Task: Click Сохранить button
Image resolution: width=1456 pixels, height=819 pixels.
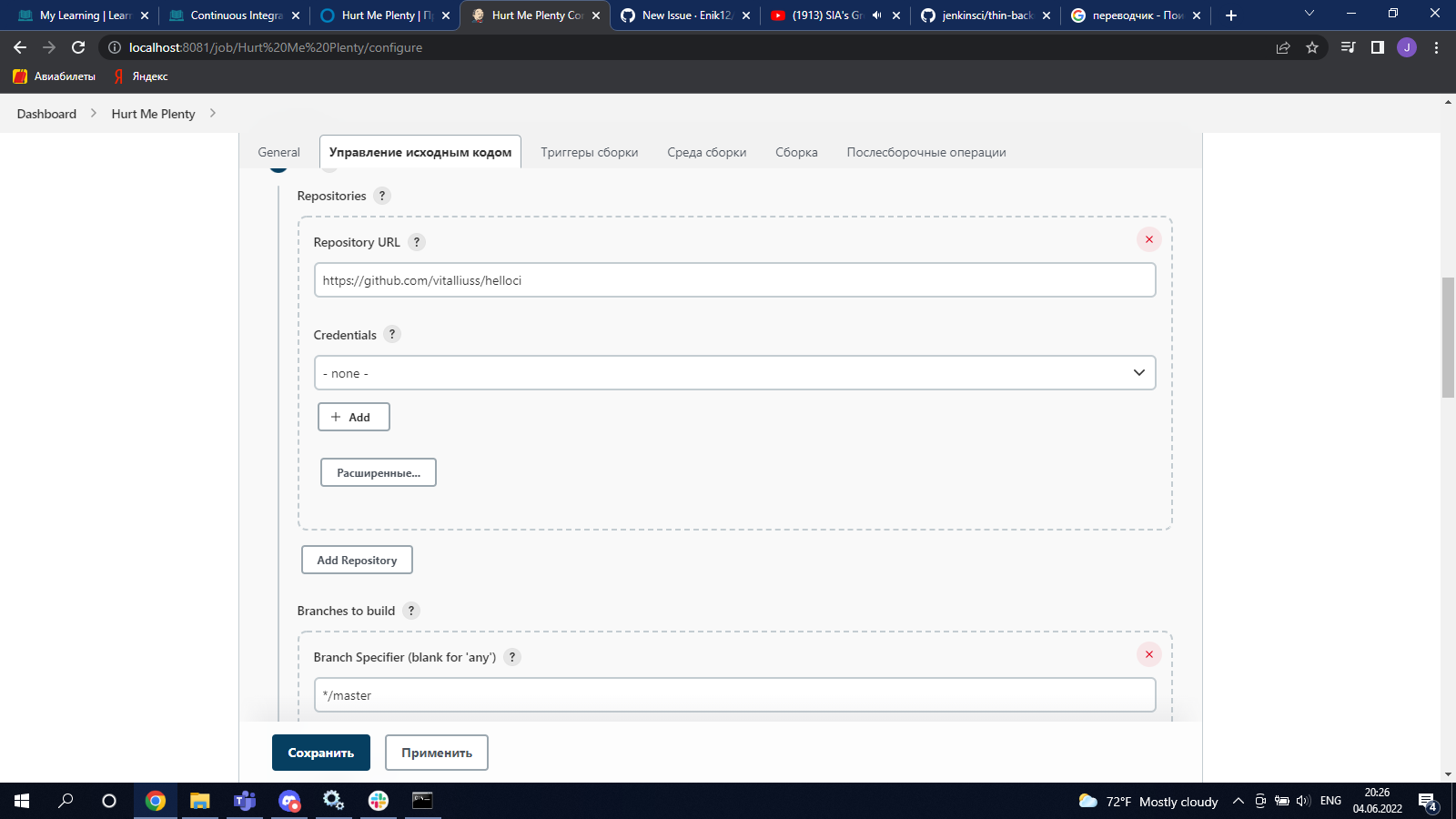Action: (321, 753)
